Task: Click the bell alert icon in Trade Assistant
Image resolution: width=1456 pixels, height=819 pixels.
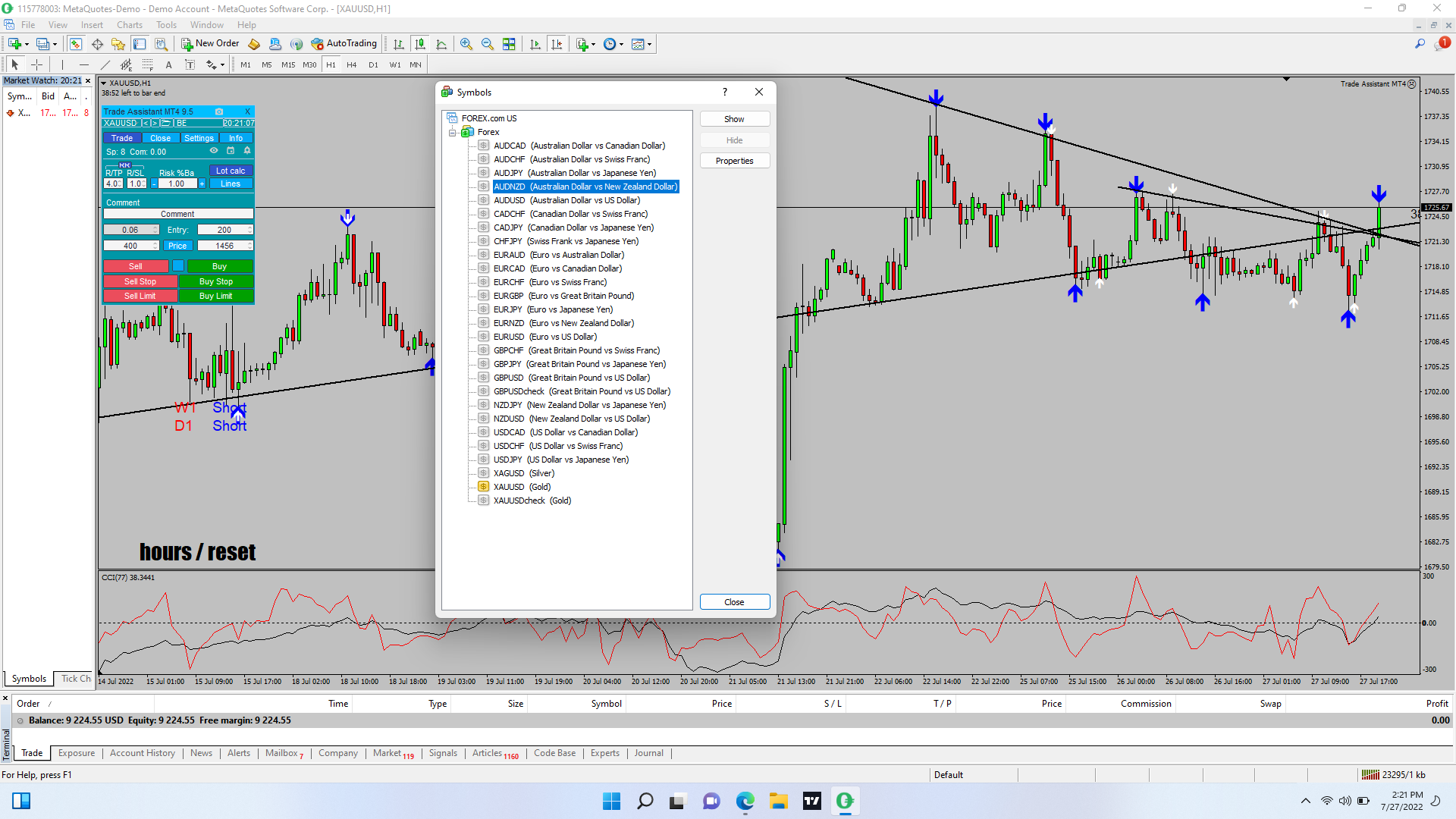Action: tap(246, 151)
